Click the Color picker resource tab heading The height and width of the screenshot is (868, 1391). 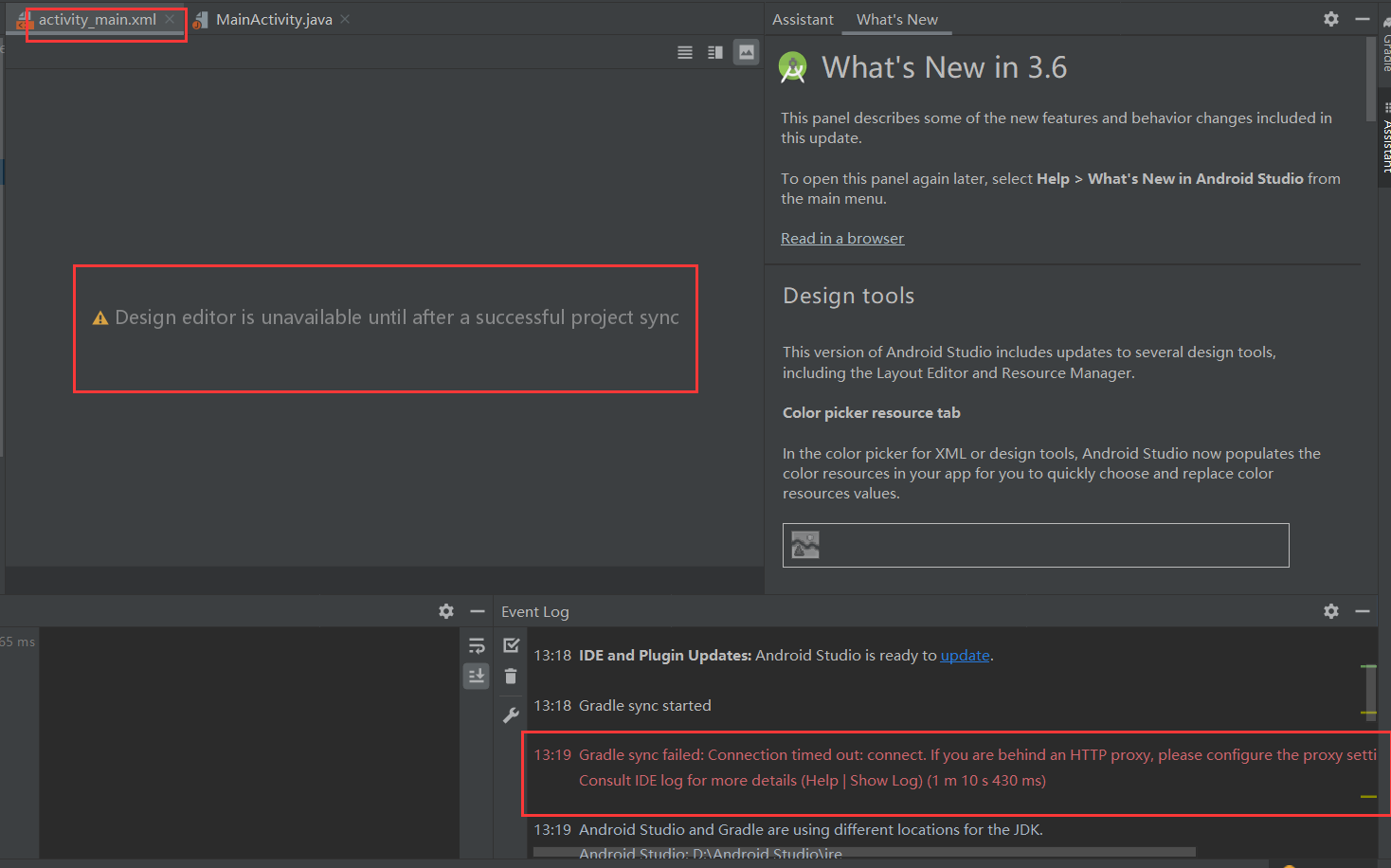click(871, 413)
